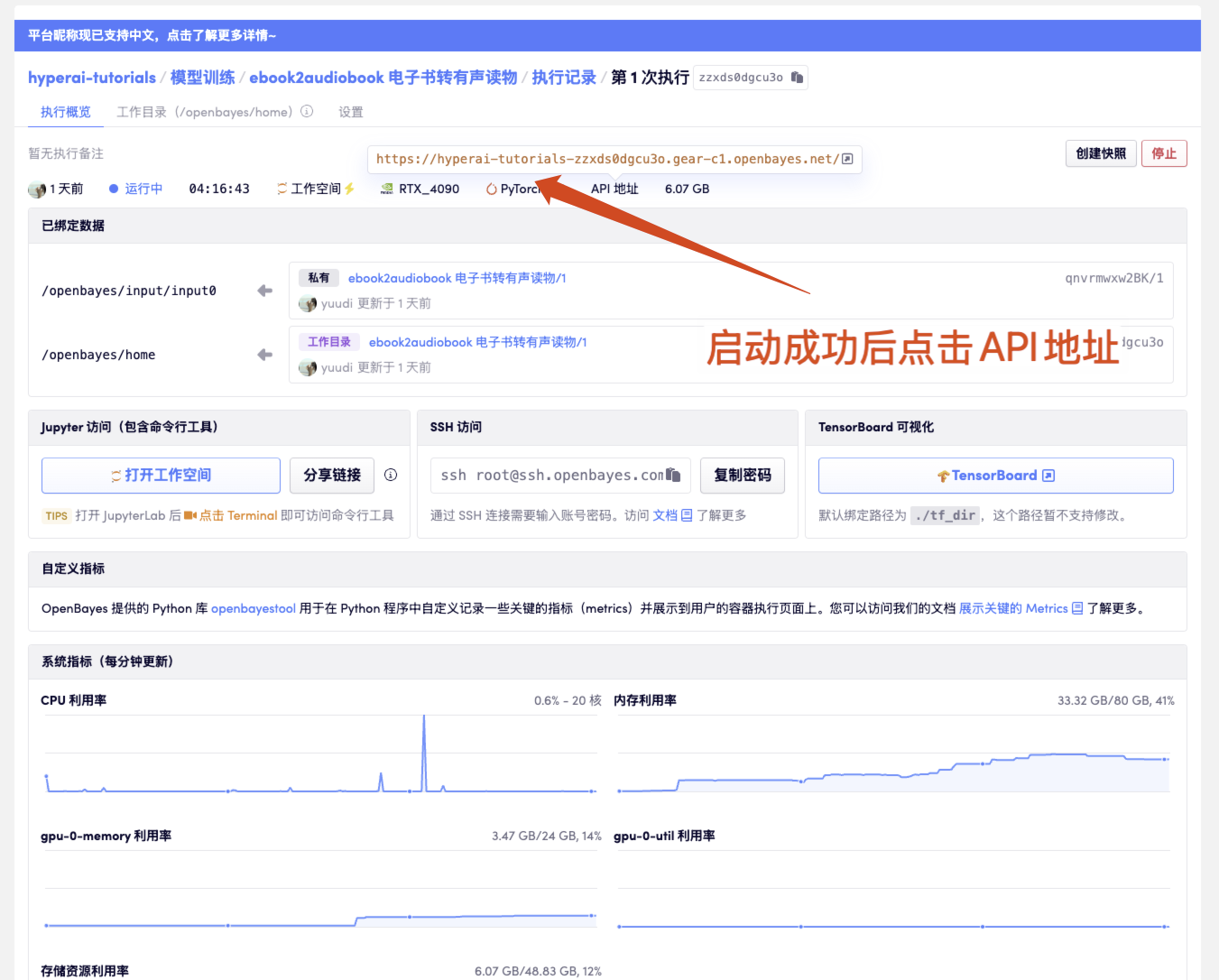Copy the execution ID zzxds0dgcu3o
Screen dimensions: 1219x980
pyautogui.click(x=797, y=78)
